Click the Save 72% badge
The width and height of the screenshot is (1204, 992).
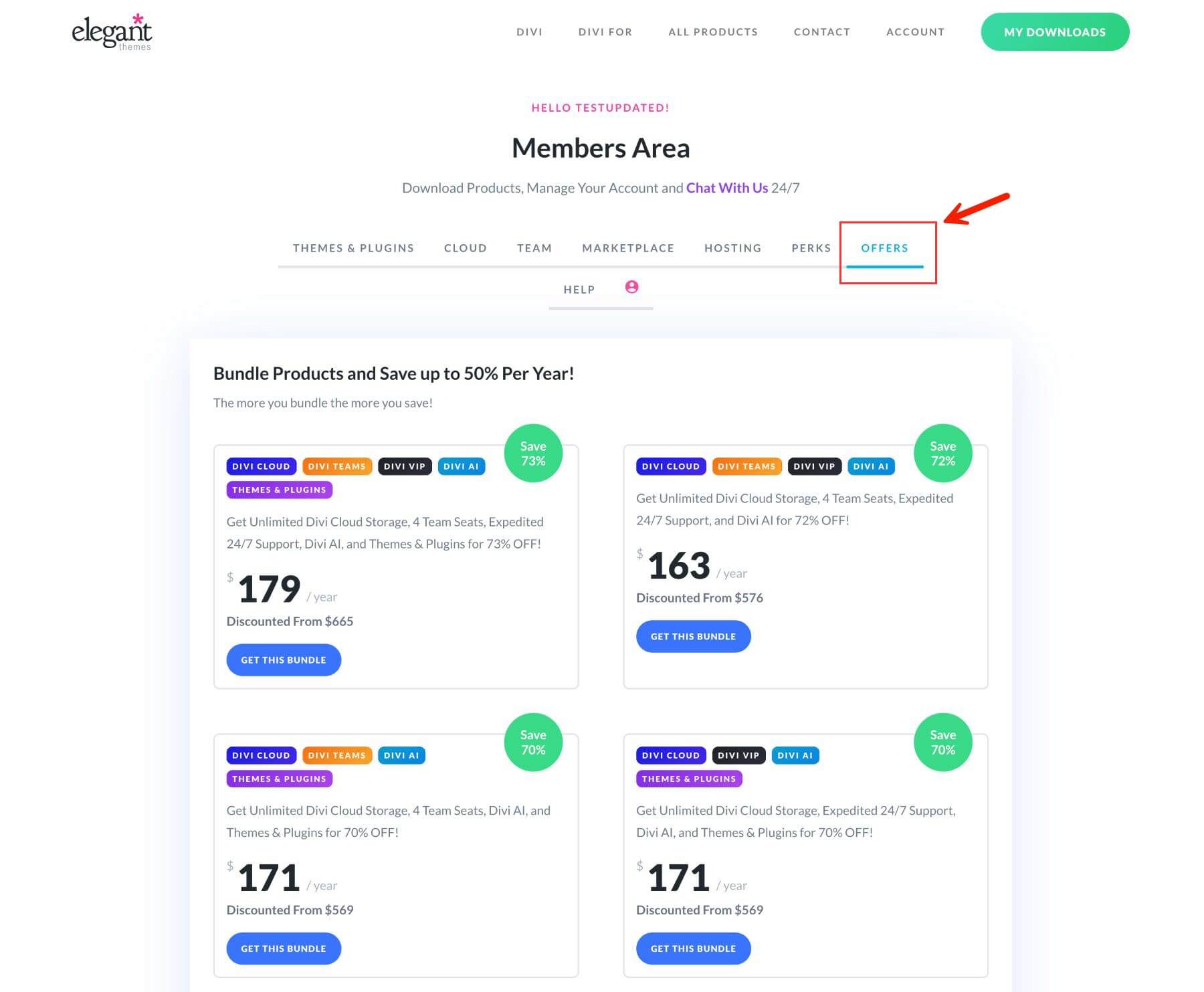[942, 454]
